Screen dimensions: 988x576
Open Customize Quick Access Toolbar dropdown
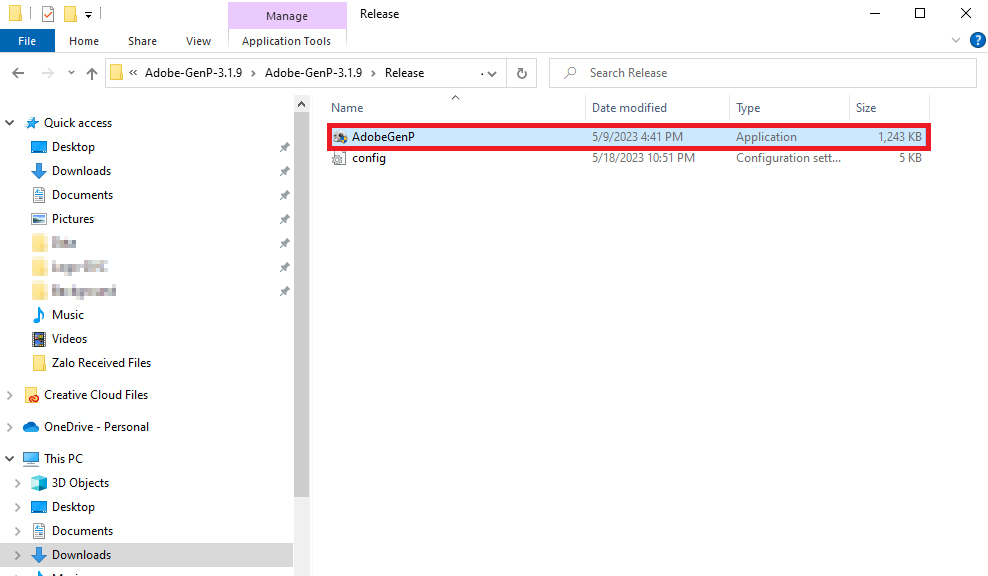[88, 14]
